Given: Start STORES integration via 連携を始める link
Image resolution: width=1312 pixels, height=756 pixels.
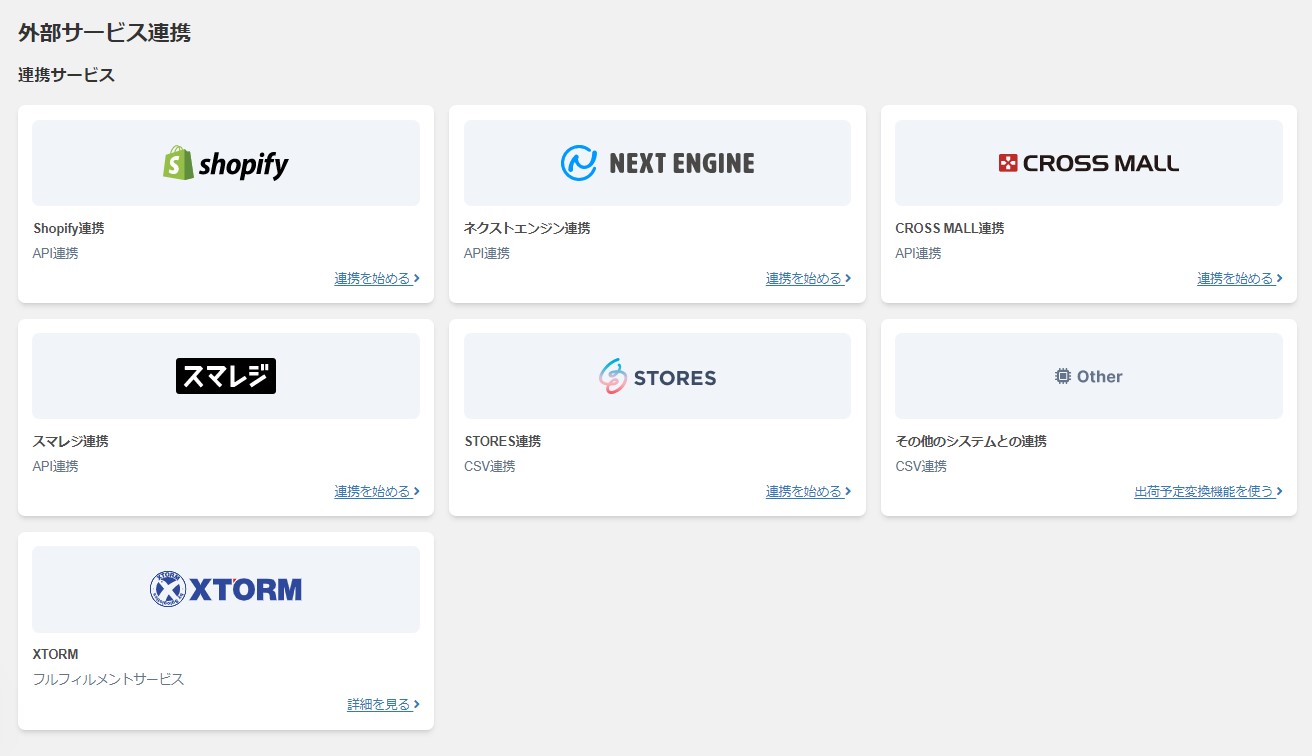Looking at the screenshot, I should [x=808, y=491].
